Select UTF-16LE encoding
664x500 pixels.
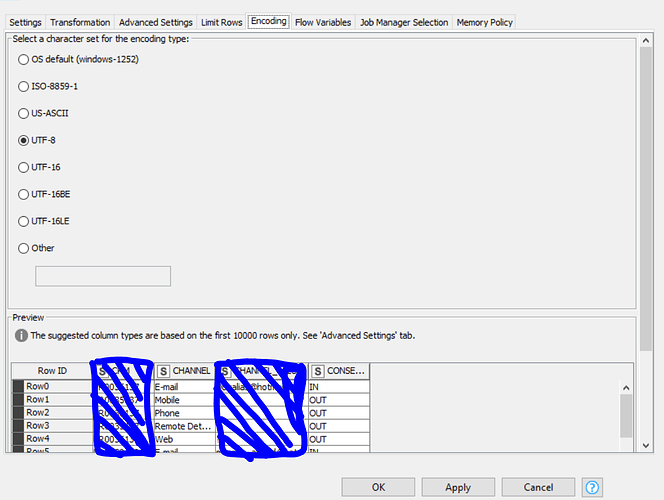coord(44,221)
